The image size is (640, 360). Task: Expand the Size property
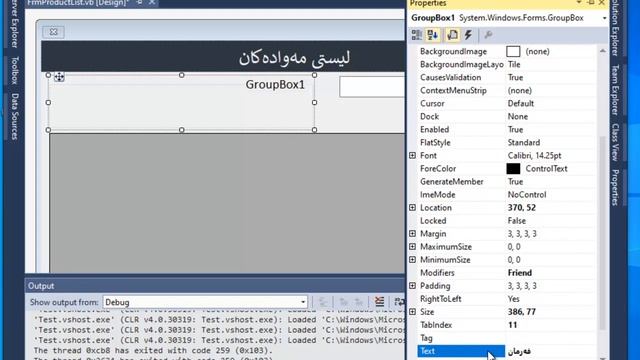412,312
